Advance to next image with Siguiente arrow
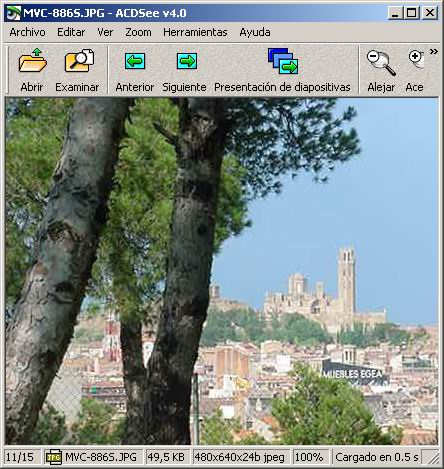The height and width of the screenshot is (469, 444). click(x=184, y=70)
